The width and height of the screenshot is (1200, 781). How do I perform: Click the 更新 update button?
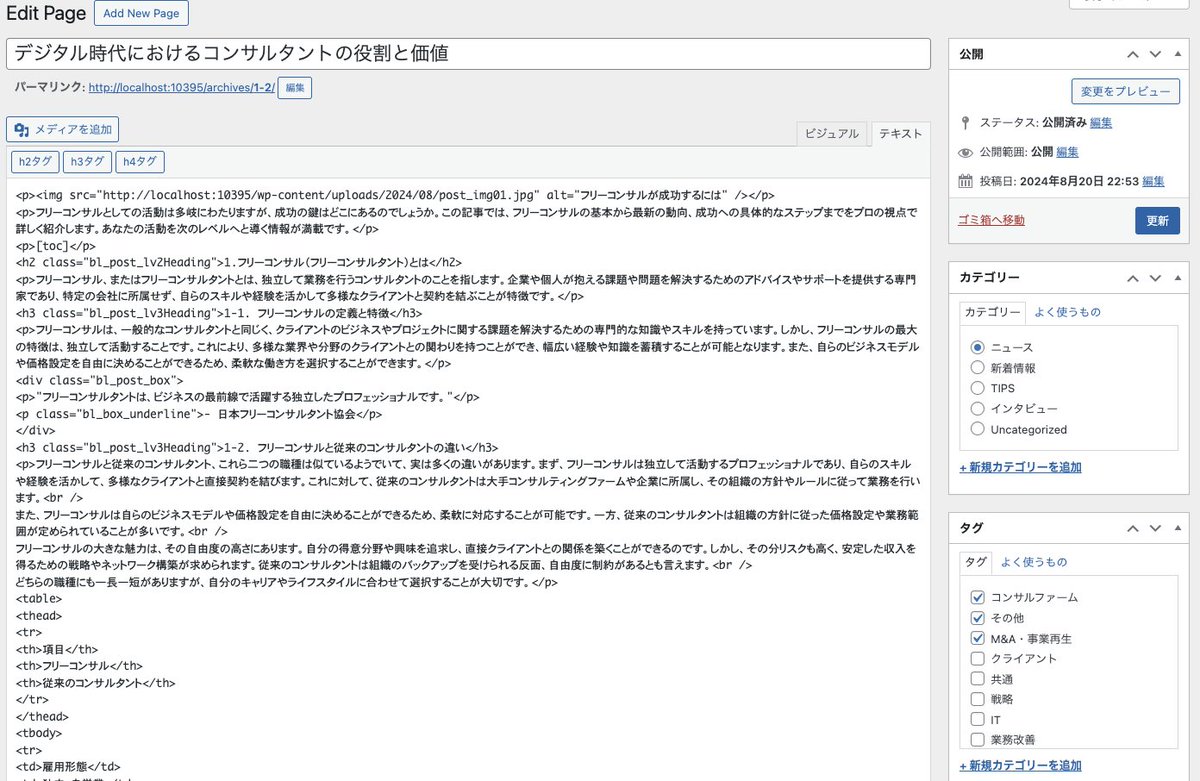[x=1157, y=221]
